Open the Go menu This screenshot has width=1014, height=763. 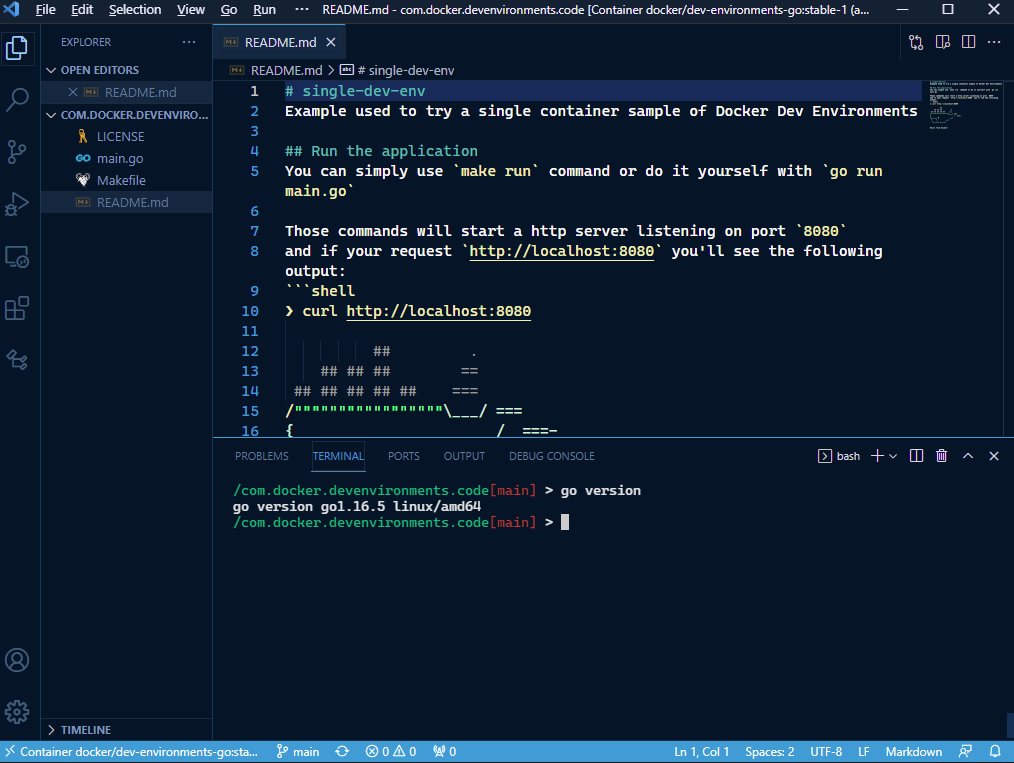coord(229,10)
